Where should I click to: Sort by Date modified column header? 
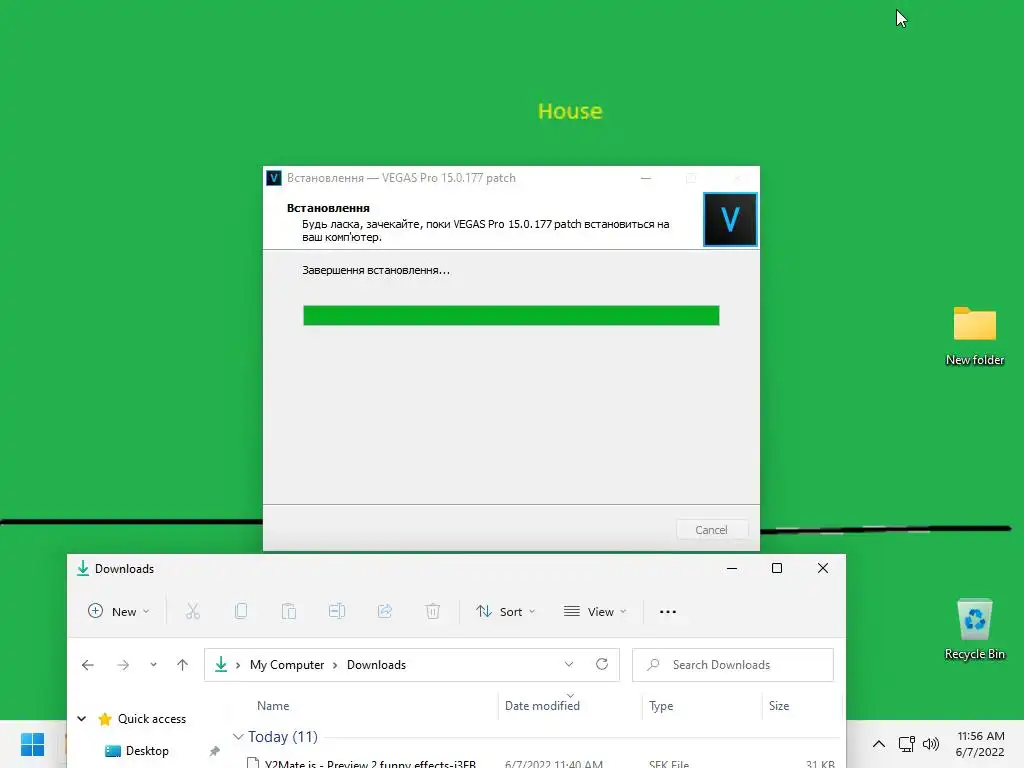[x=542, y=706]
